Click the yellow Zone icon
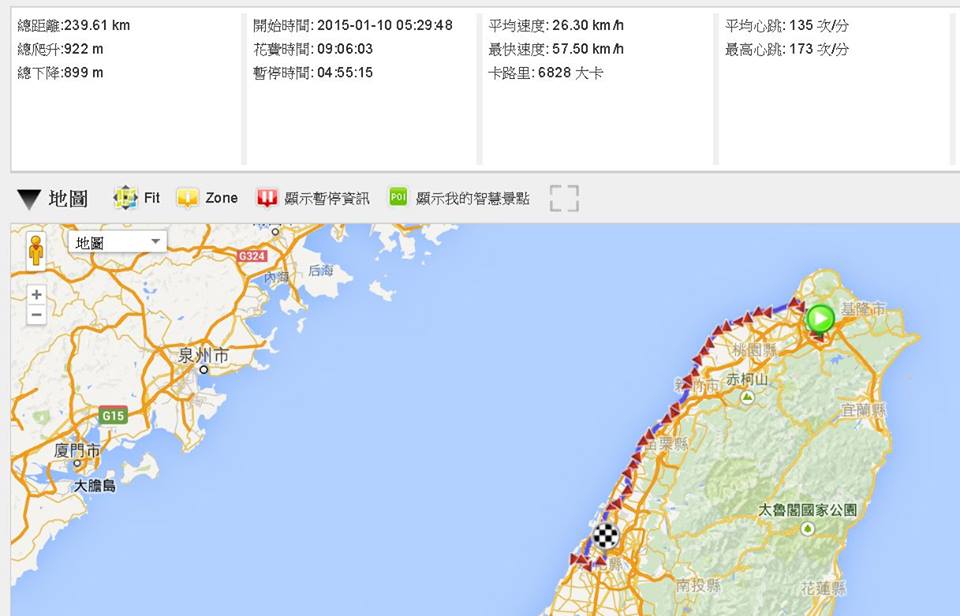The image size is (960, 616). [x=188, y=198]
